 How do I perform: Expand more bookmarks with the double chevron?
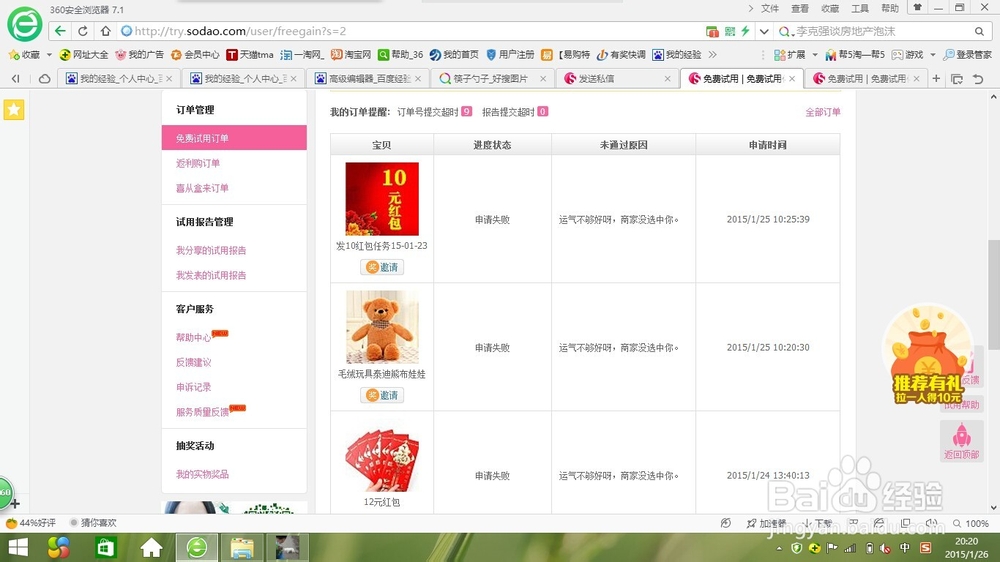point(712,55)
